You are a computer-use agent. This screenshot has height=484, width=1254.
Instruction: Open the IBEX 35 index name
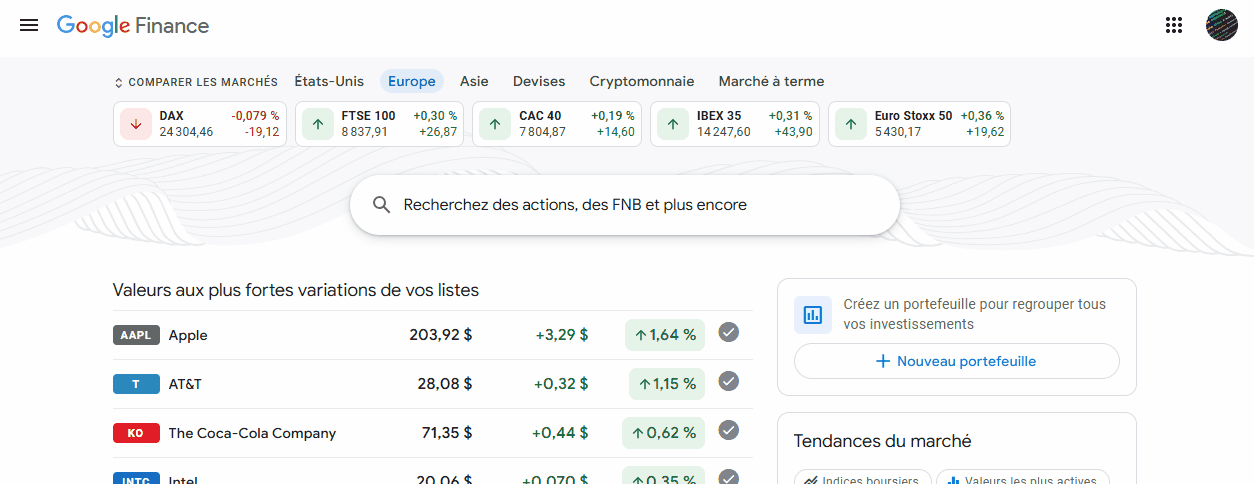[719, 116]
